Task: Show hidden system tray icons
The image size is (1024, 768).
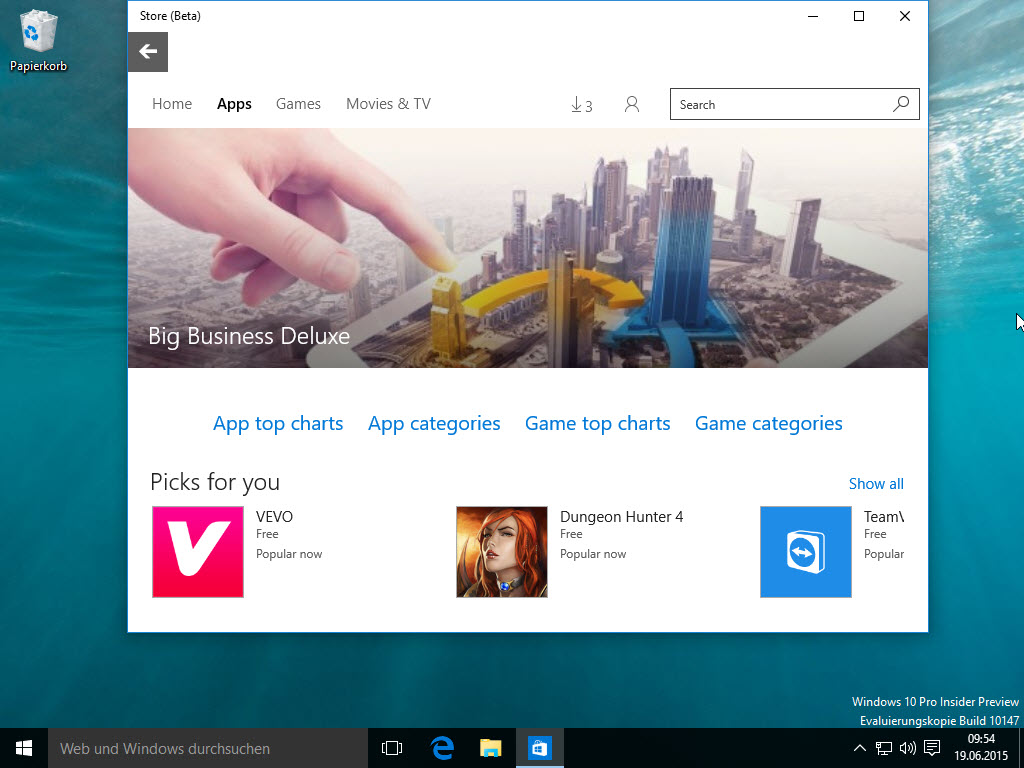Action: [860, 748]
